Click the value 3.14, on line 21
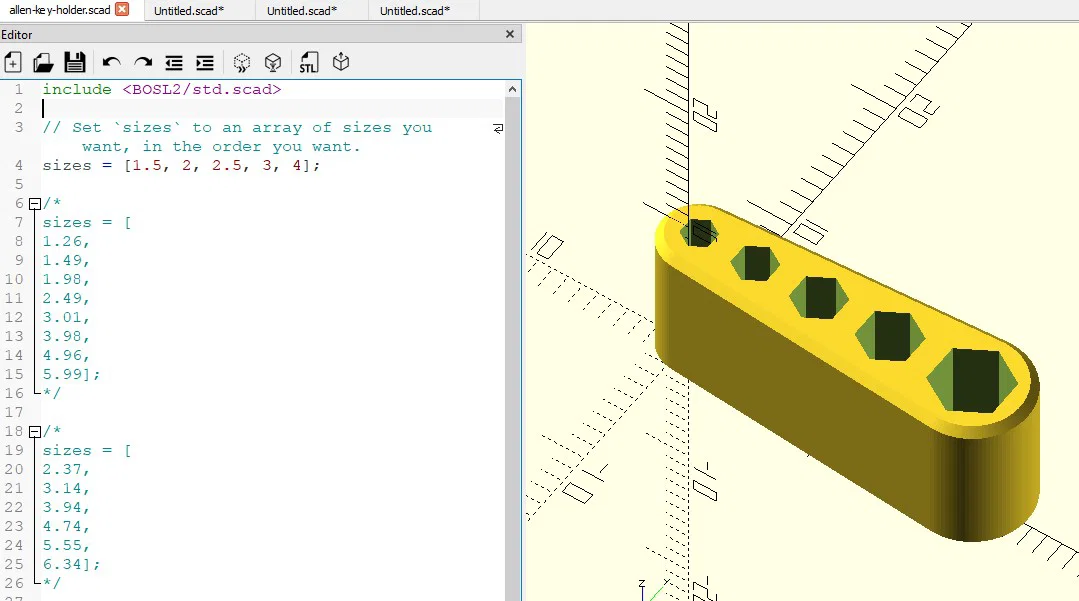This screenshot has height=601, width=1079. pos(66,488)
